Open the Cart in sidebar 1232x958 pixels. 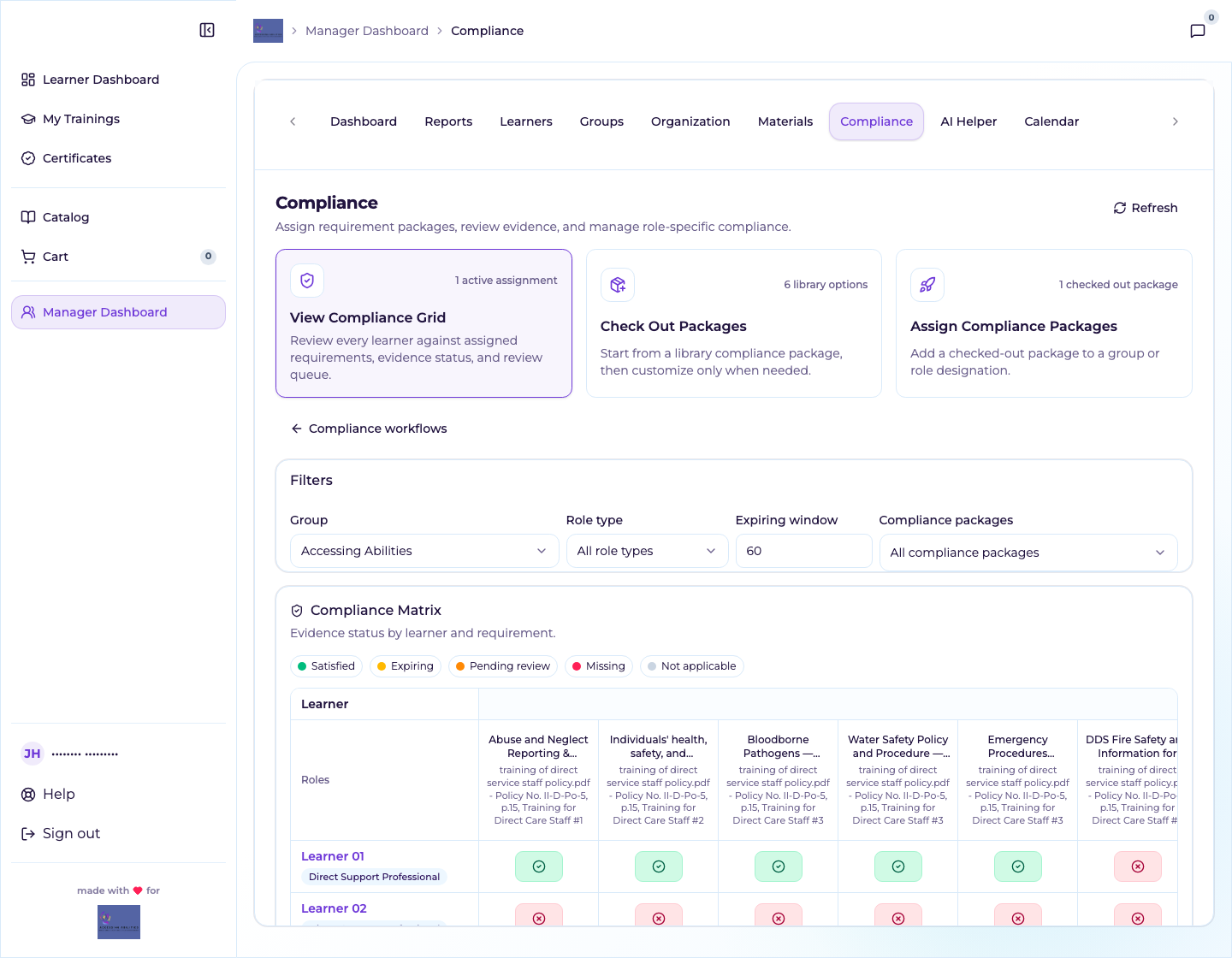point(118,257)
